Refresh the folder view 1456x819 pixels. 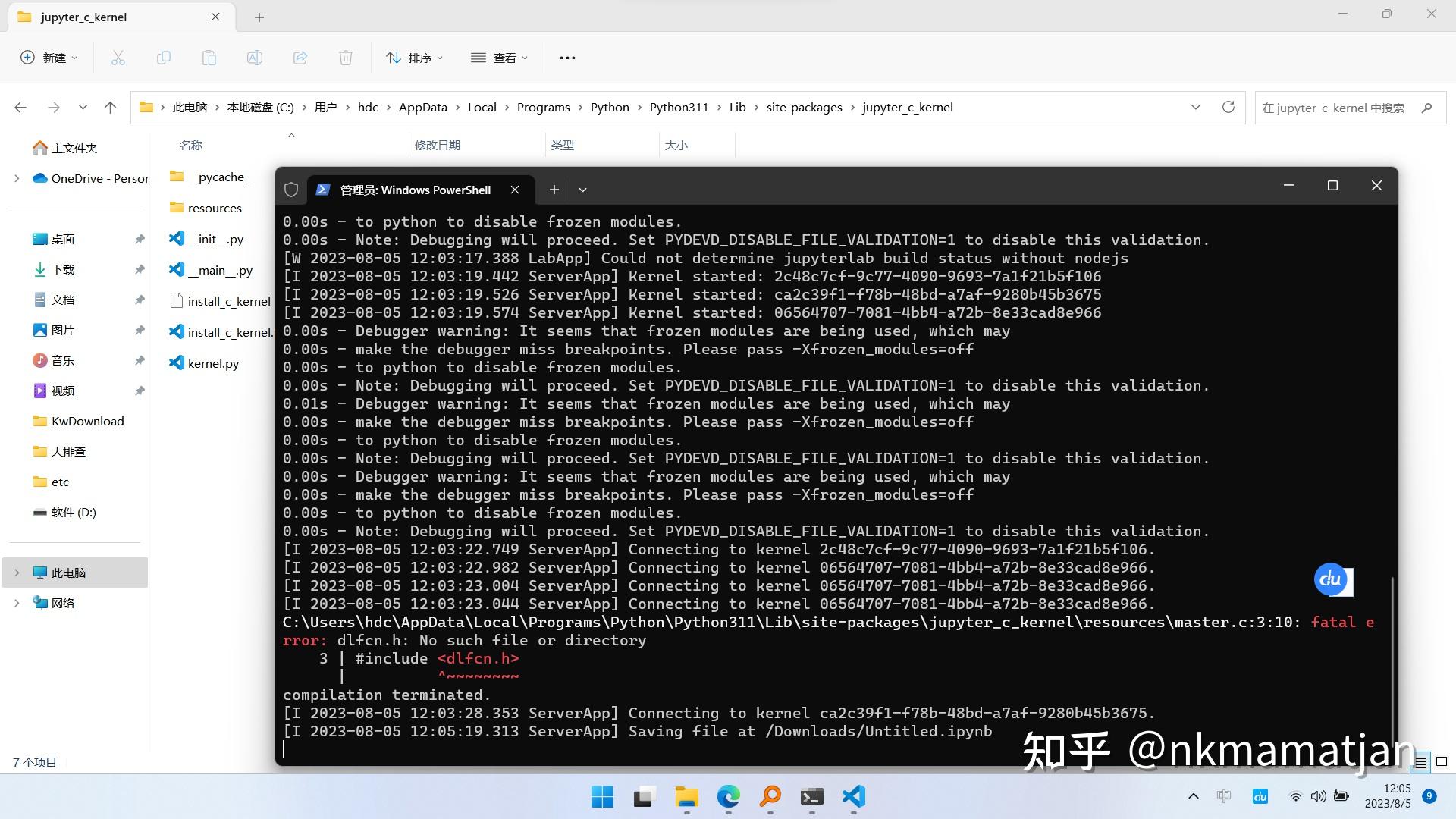[1228, 107]
